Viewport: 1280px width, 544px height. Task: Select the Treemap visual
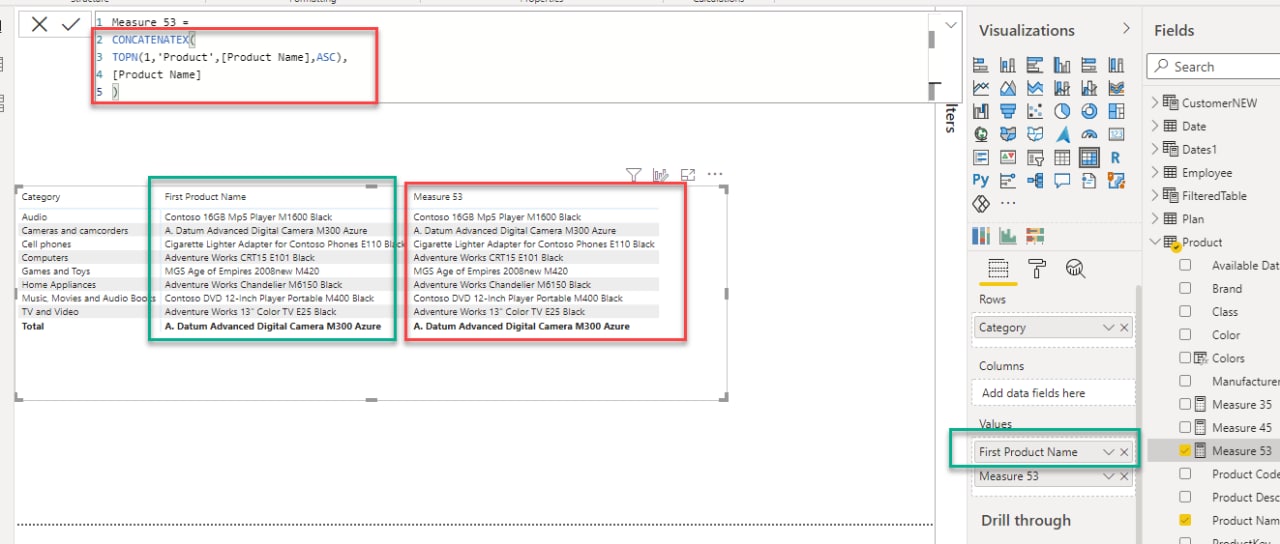point(1116,111)
